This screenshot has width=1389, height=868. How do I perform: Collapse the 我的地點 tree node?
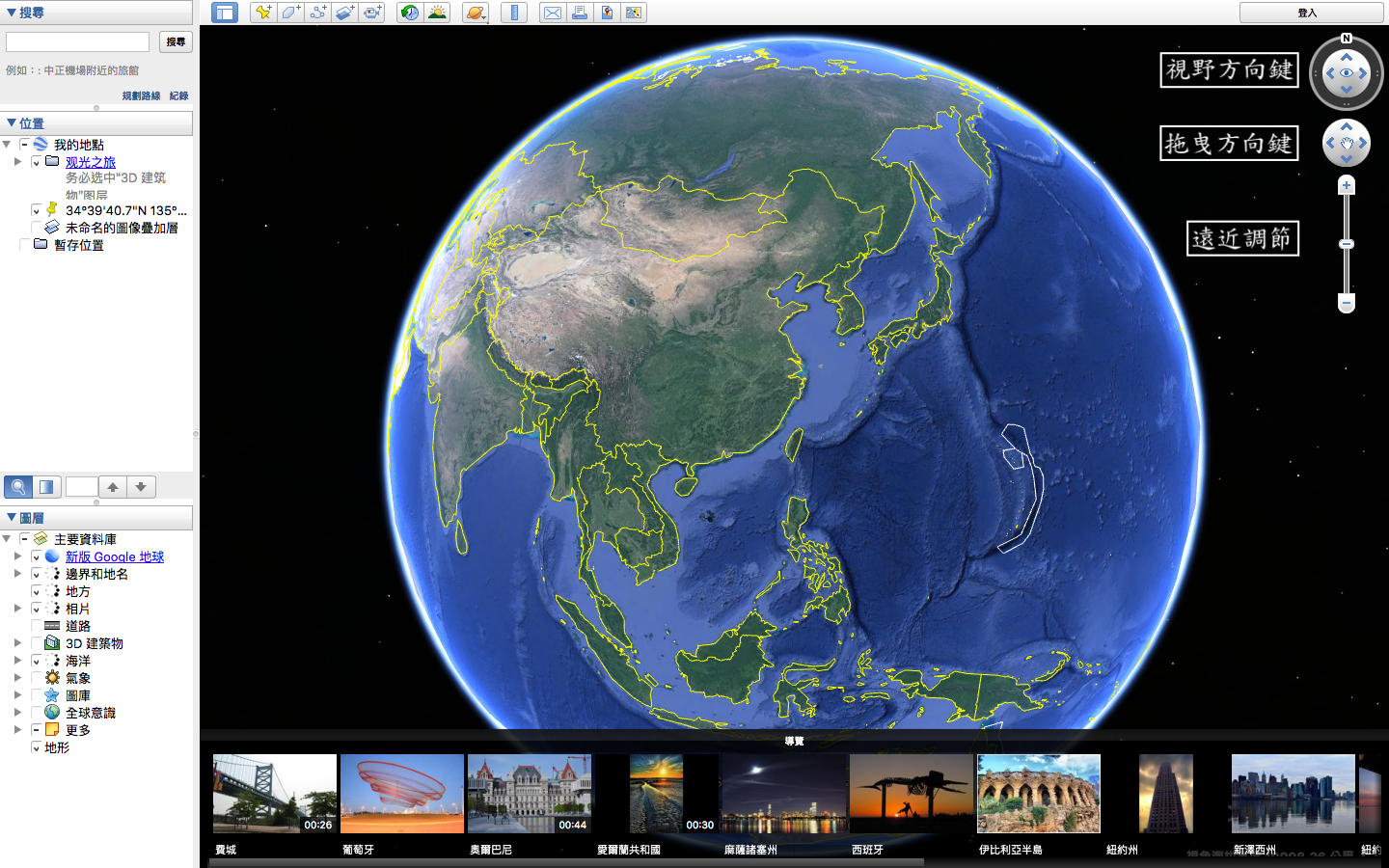tap(7, 145)
